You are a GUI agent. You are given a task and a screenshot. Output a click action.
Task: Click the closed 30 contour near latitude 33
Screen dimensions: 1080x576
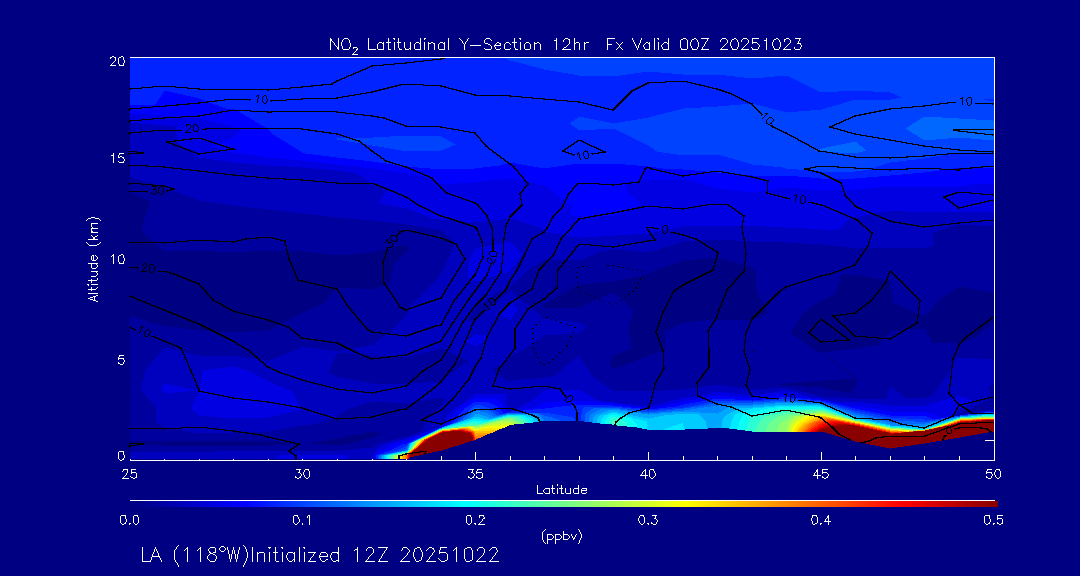pyautogui.click(x=422, y=269)
